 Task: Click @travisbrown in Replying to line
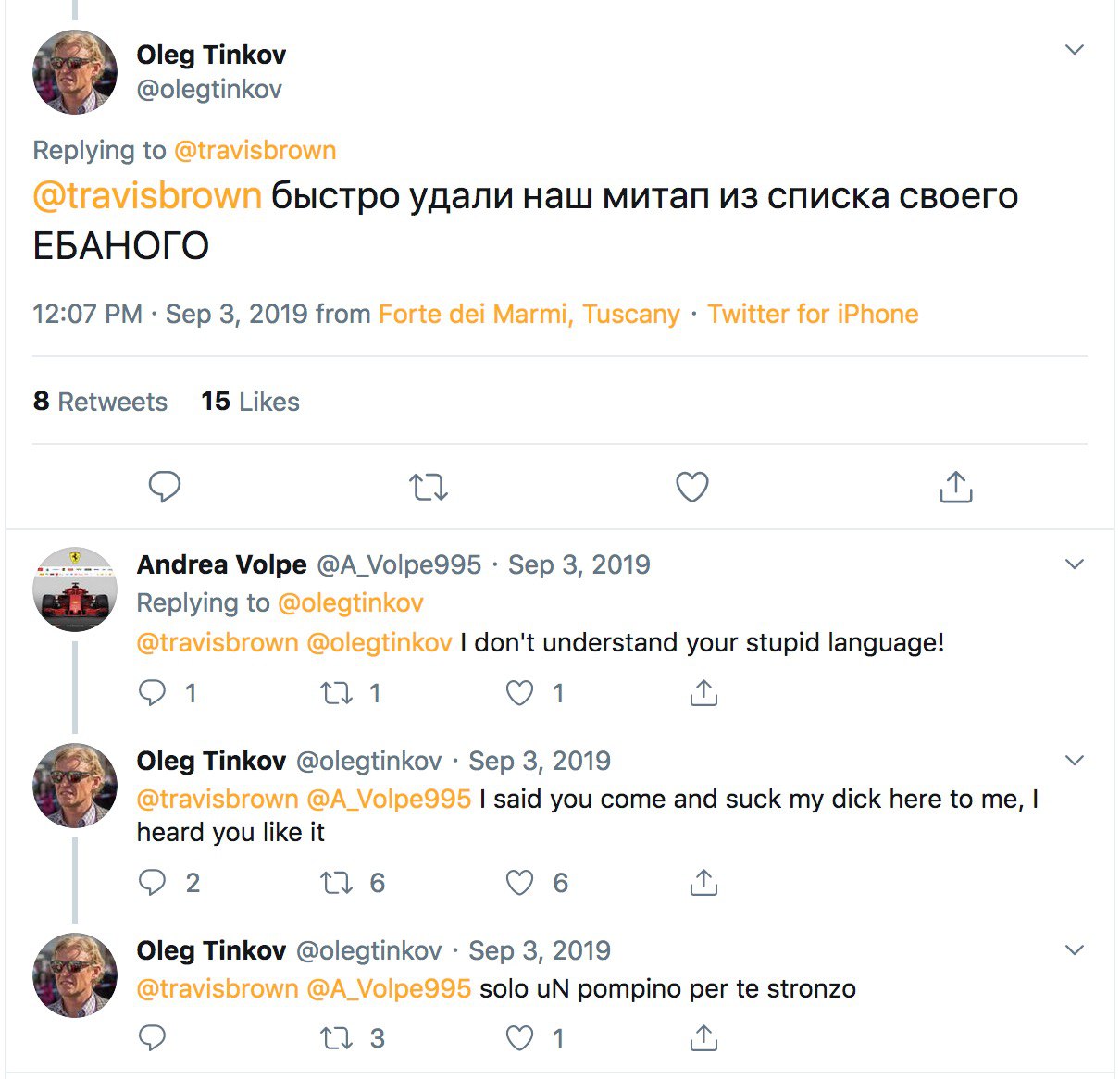255,150
